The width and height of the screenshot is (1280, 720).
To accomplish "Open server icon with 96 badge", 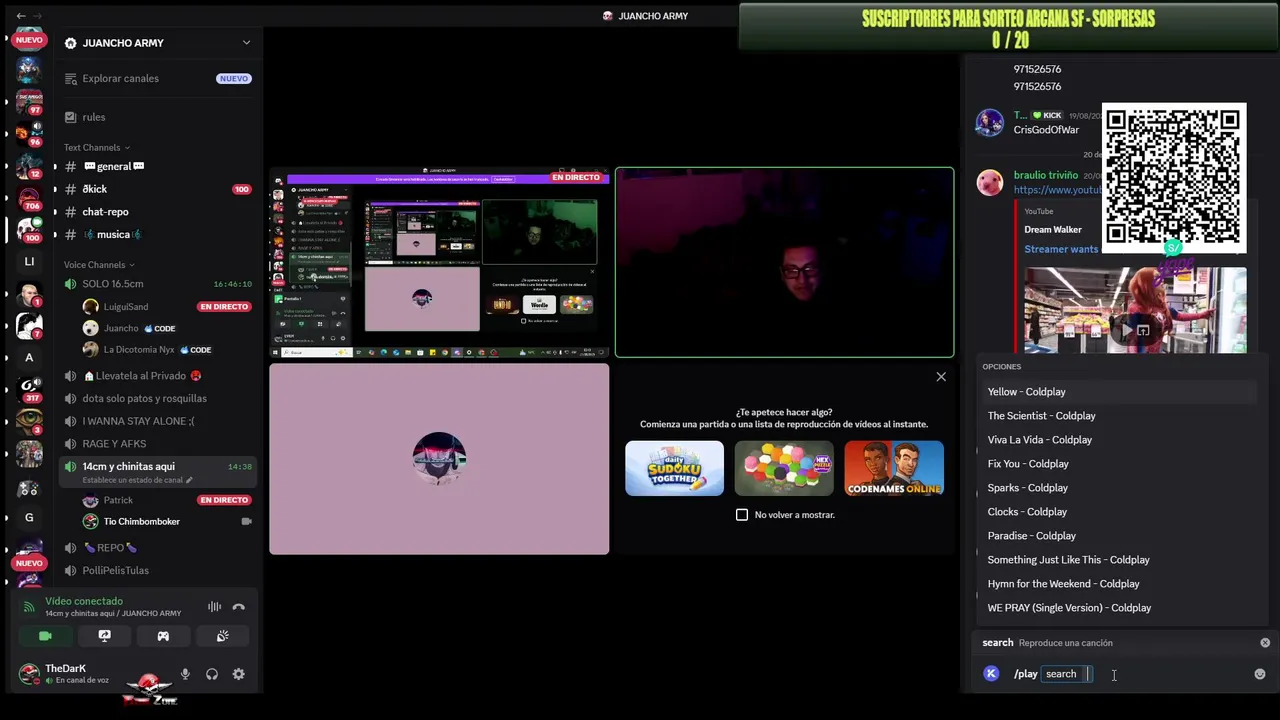I will 29,134.
